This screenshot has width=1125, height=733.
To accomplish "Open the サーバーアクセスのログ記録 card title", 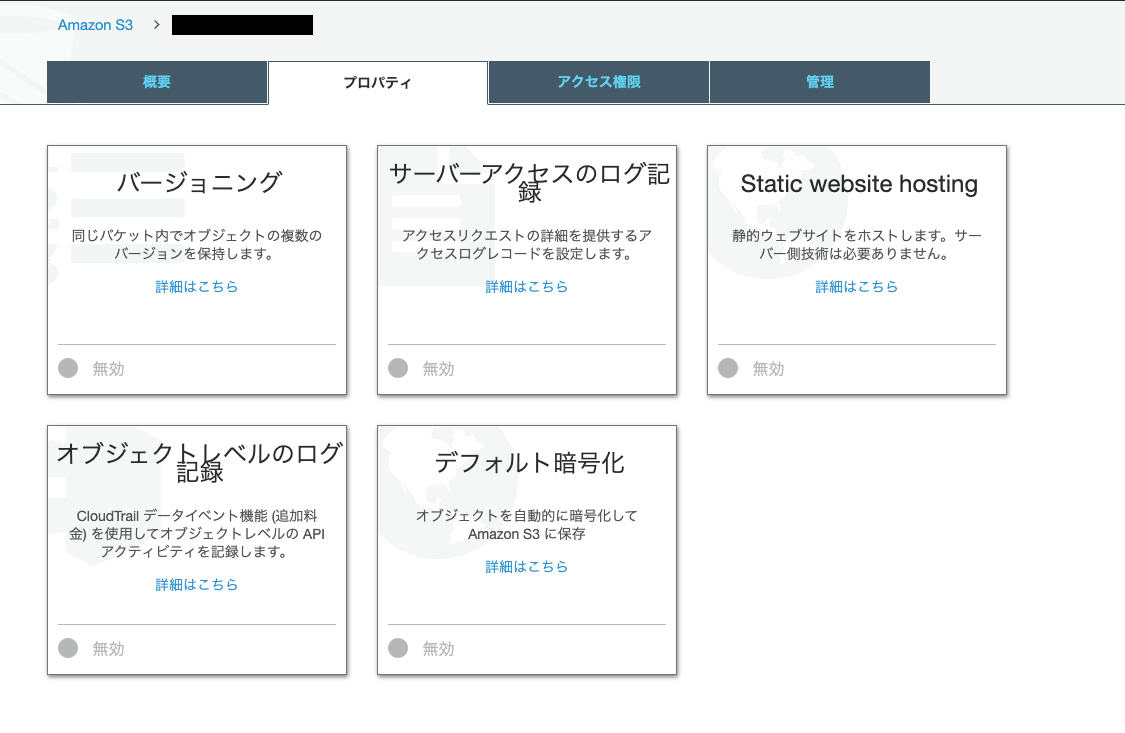I will pyautogui.click(x=529, y=182).
